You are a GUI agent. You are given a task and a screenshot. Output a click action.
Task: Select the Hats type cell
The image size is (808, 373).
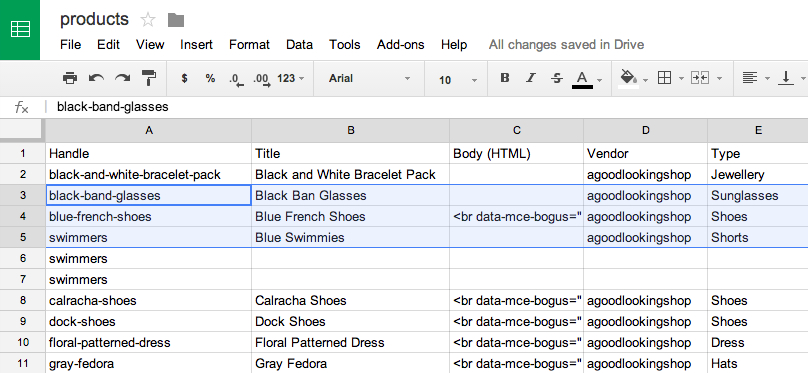(758, 363)
